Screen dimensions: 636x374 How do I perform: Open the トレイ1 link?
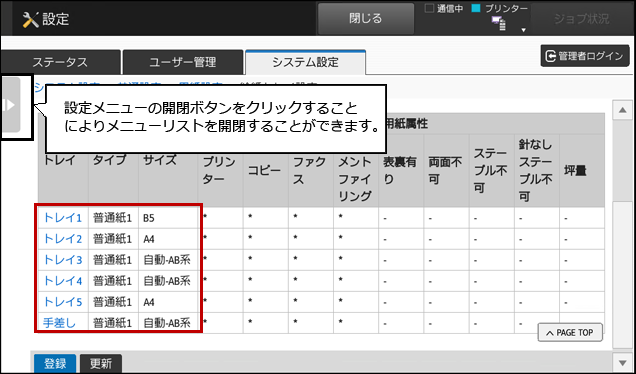point(62,218)
